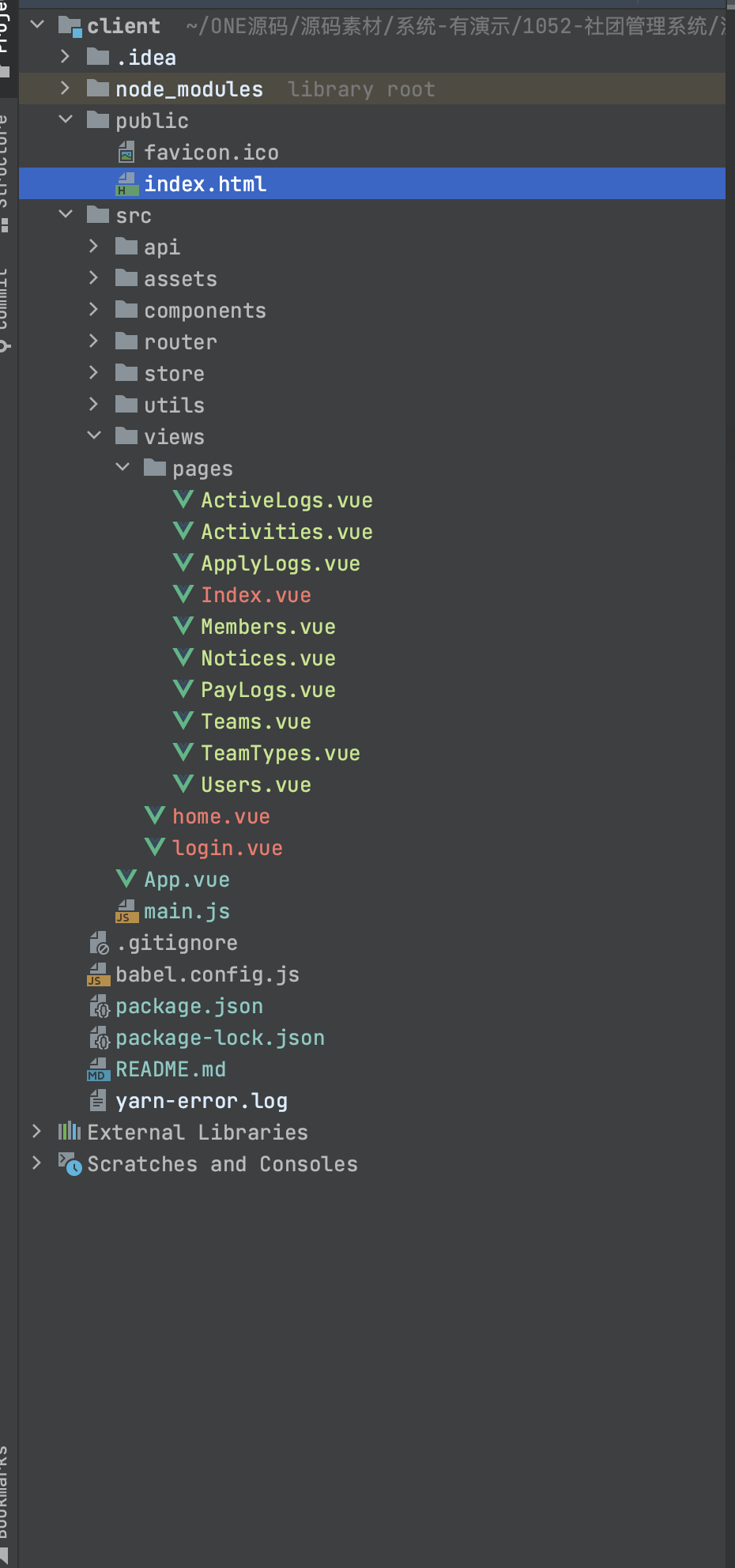Click the markdown icon beside README.md

(98, 1069)
